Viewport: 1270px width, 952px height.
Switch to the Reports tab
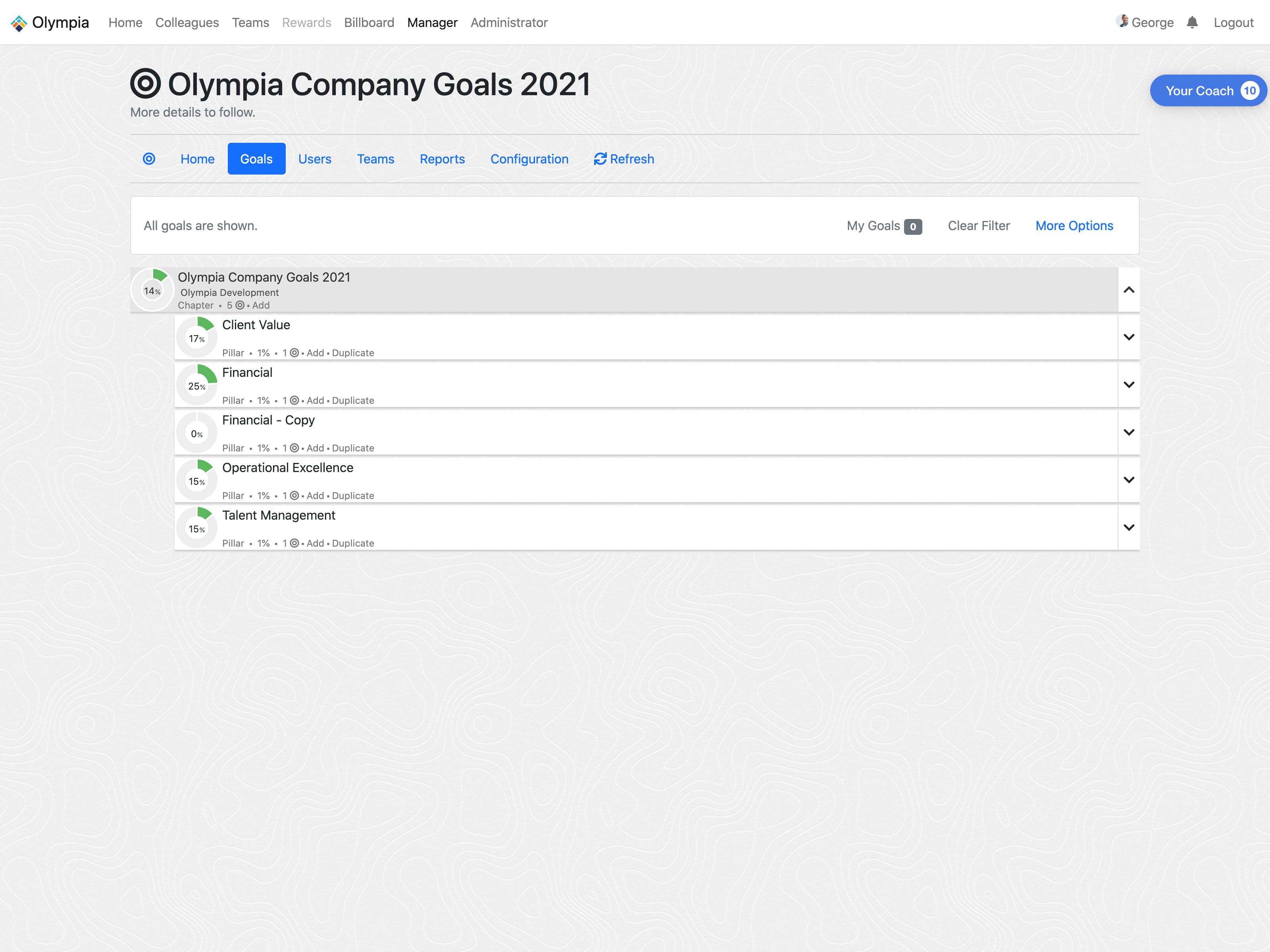441,159
